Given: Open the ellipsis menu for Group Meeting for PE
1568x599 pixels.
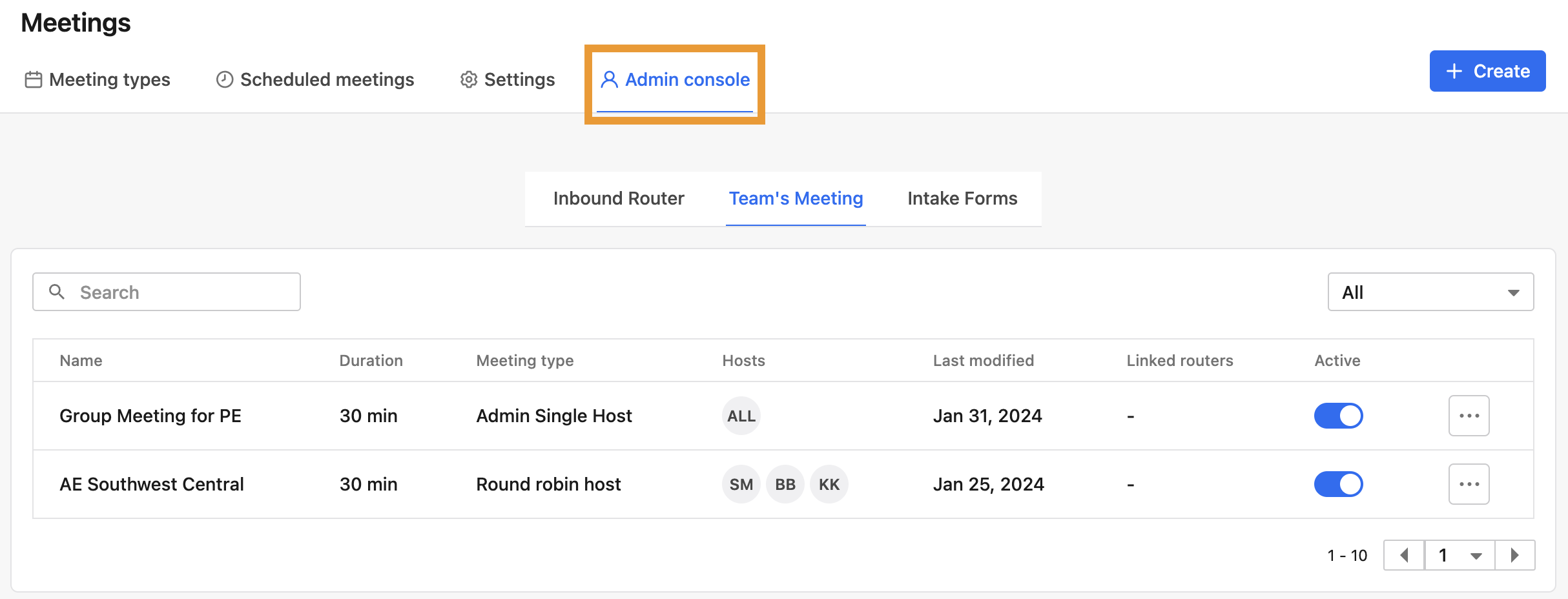Looking at the screenshot, I should pos(1469,416).
